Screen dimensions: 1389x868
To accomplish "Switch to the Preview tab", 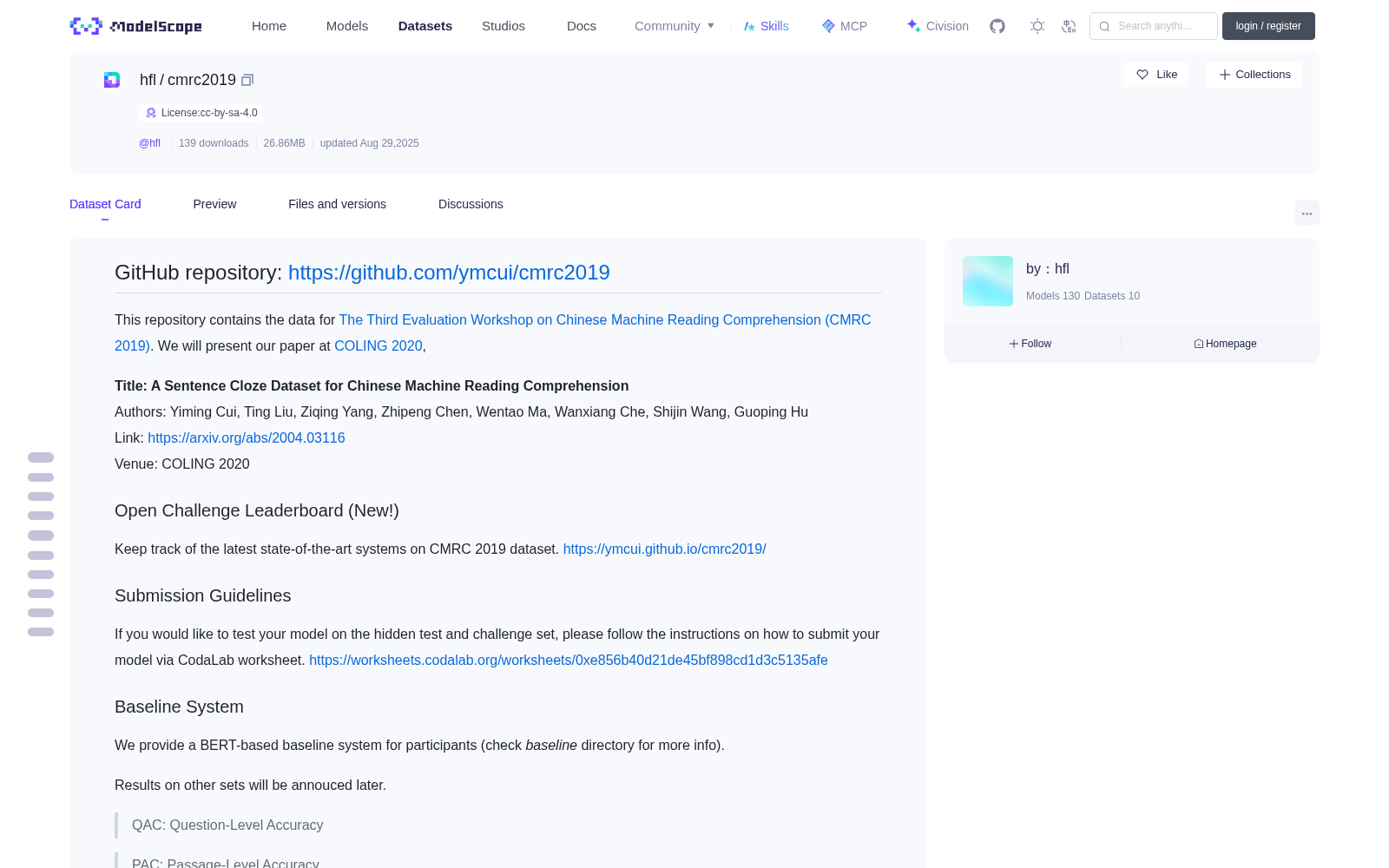I will [x=214, y=204].
